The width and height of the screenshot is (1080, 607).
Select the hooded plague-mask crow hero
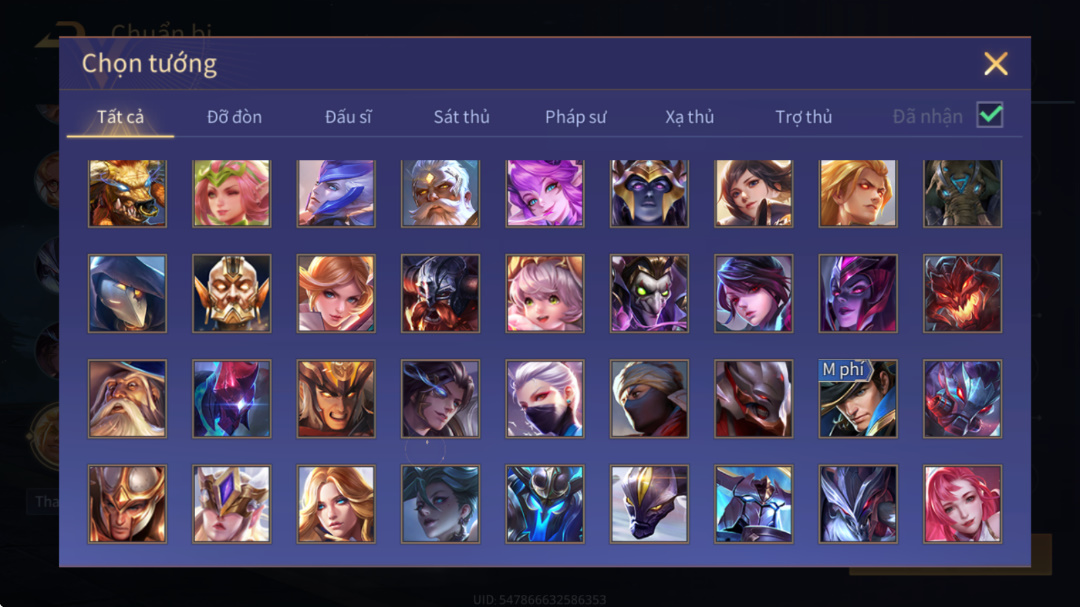coord(127,294)
